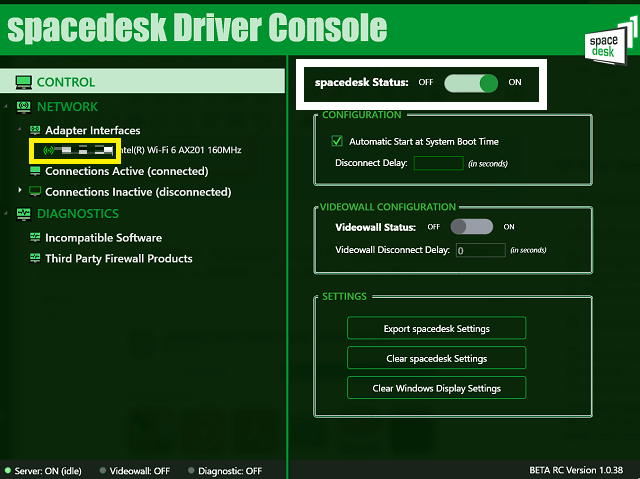Select Connections Inactive (disconnected) entry
The width and height of the screenshot is (640, 479).
pos(138,192)
